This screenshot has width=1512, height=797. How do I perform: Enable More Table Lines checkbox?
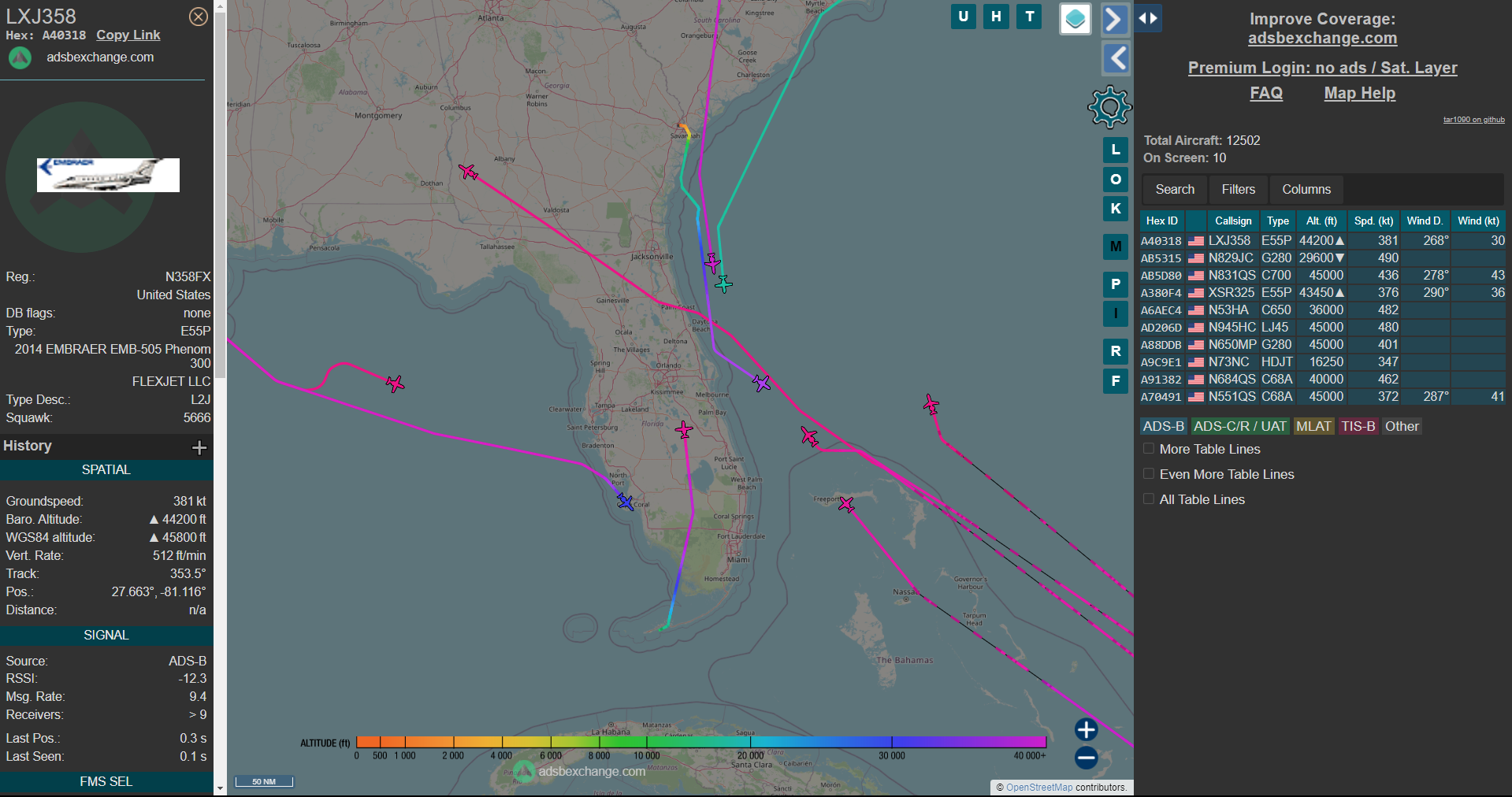click(1149, 449)
